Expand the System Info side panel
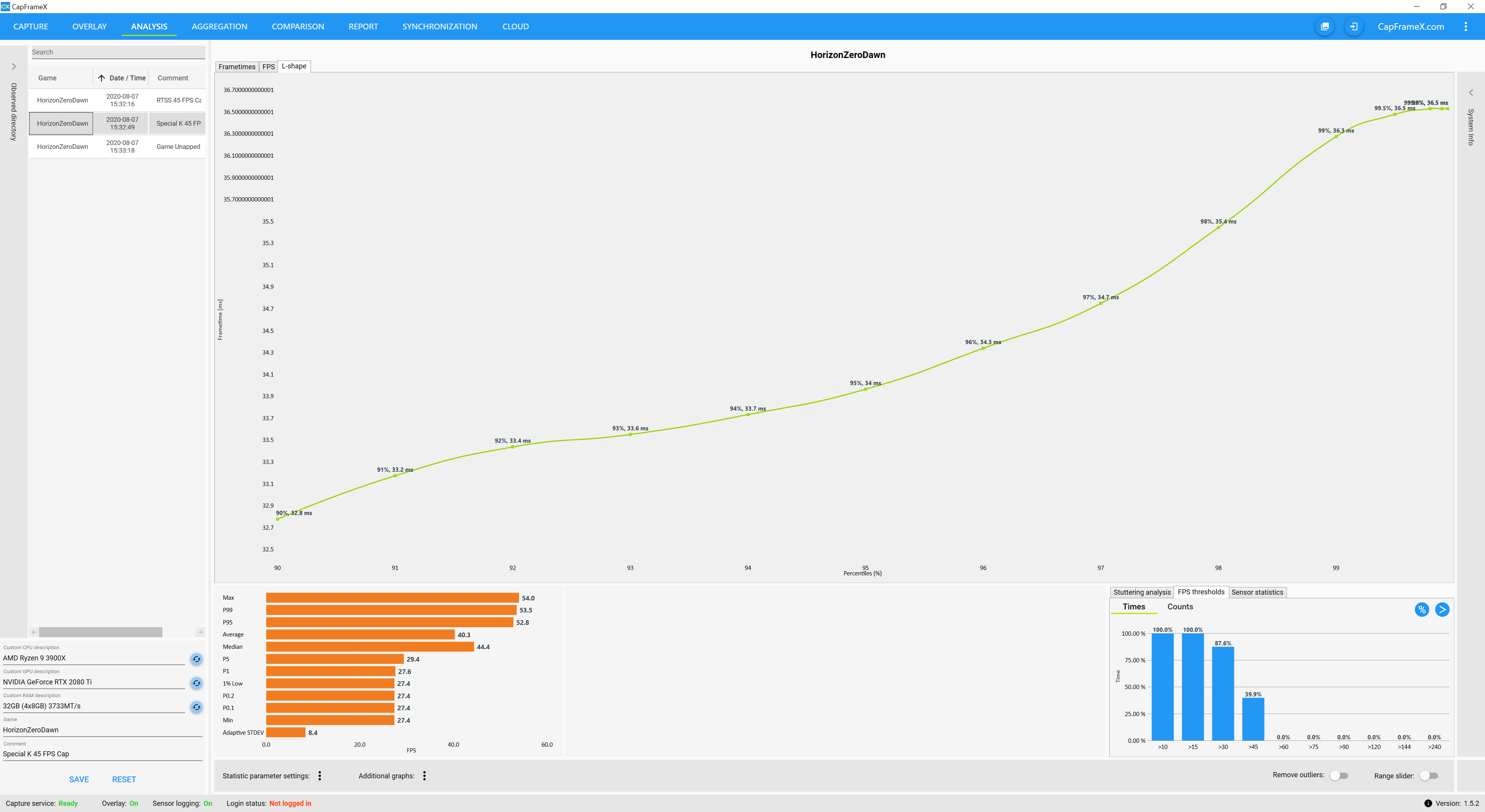Screen dimensions: 1485x812 (x=1471, y=93)
